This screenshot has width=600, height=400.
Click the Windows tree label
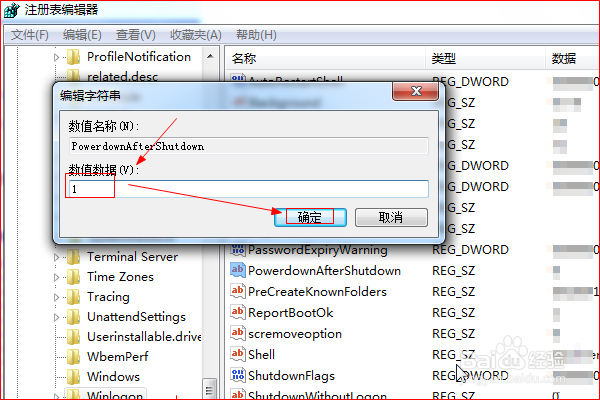click(x=113, y=377)
